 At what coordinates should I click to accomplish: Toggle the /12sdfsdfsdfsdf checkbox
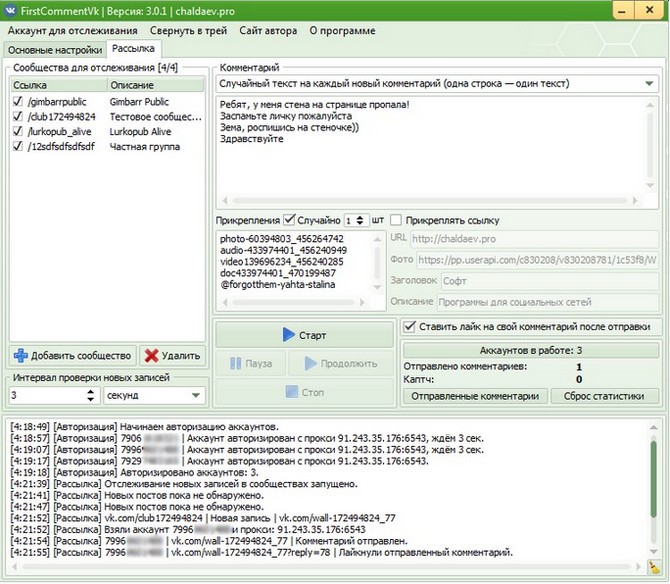point(18,147)
